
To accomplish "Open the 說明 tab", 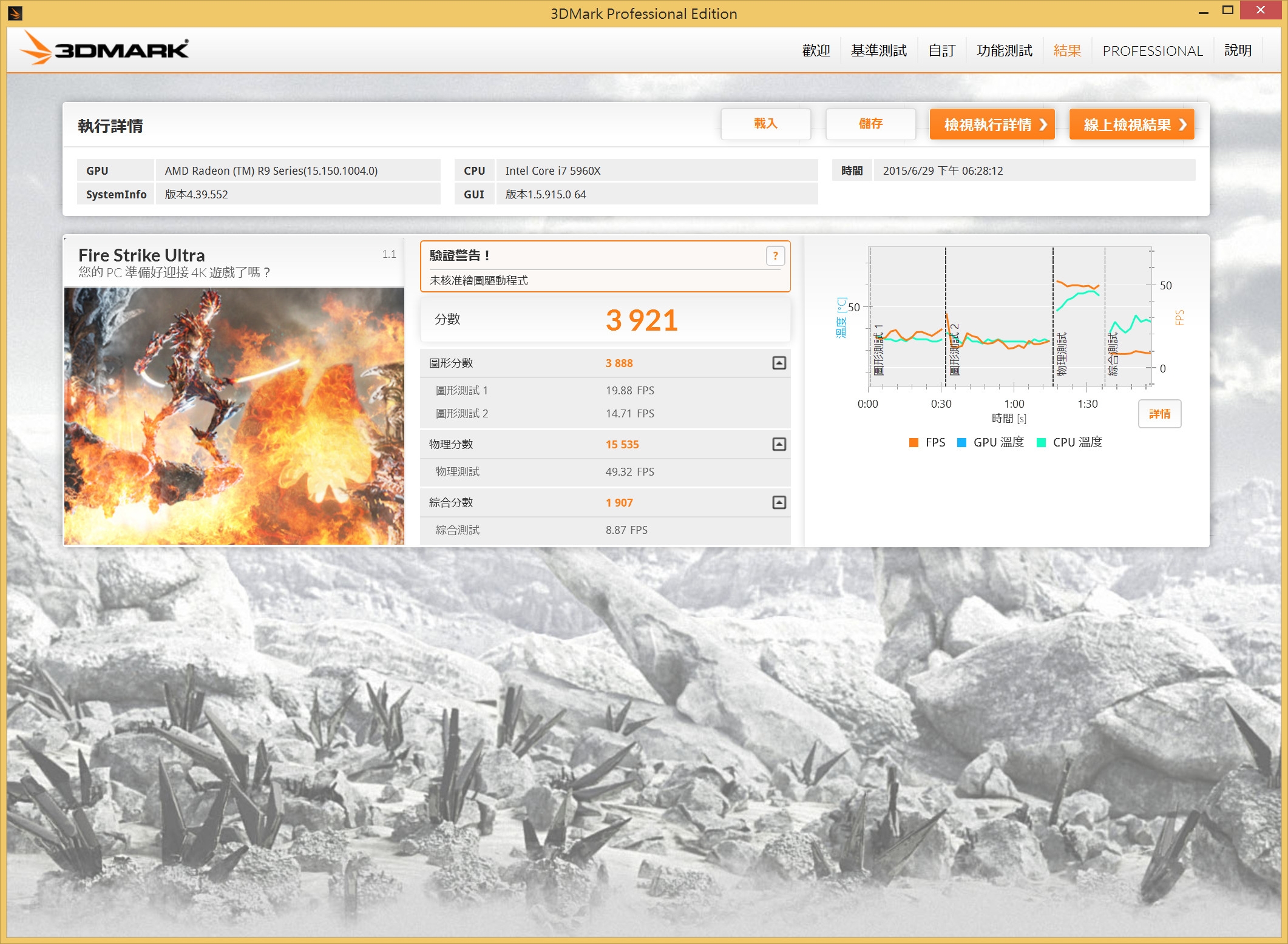I will (x=1238, y=50).
